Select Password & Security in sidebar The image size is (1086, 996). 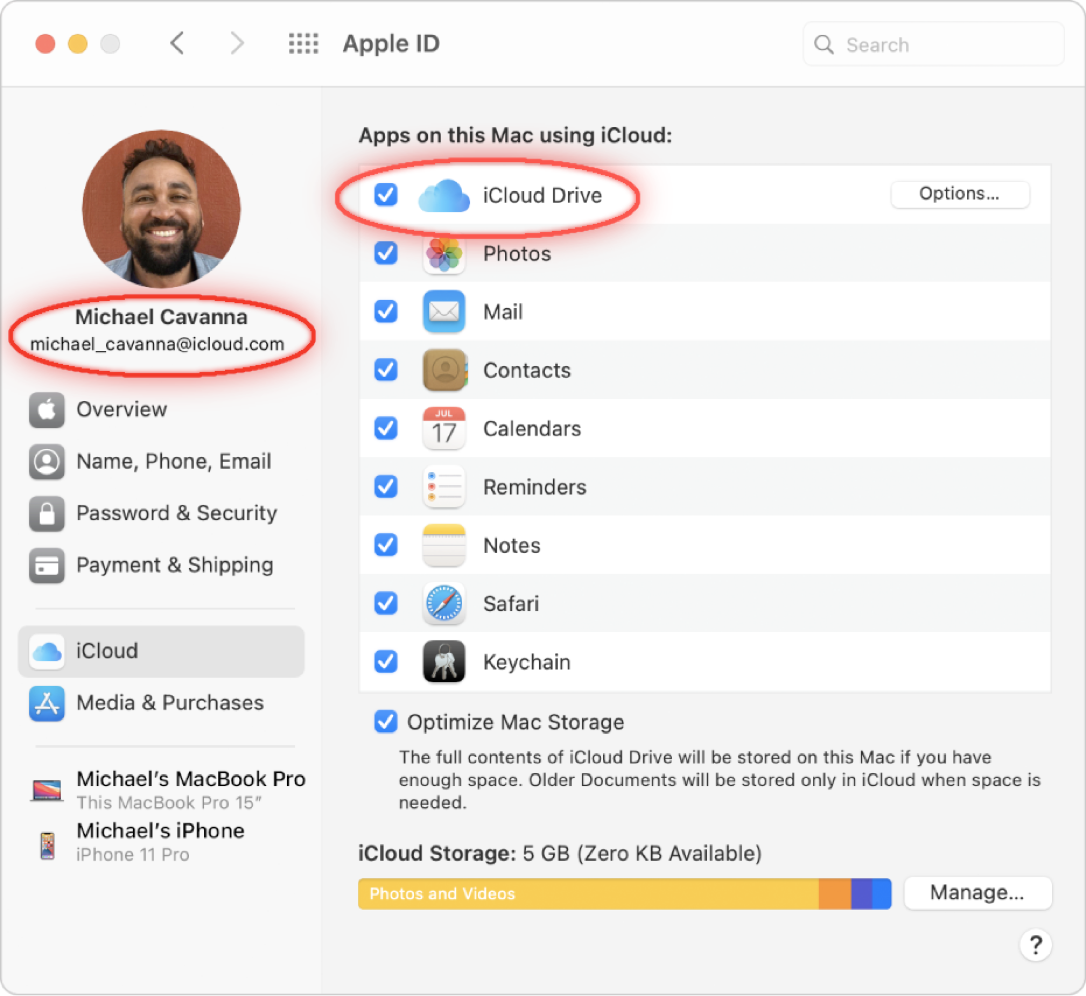(176, 513)
